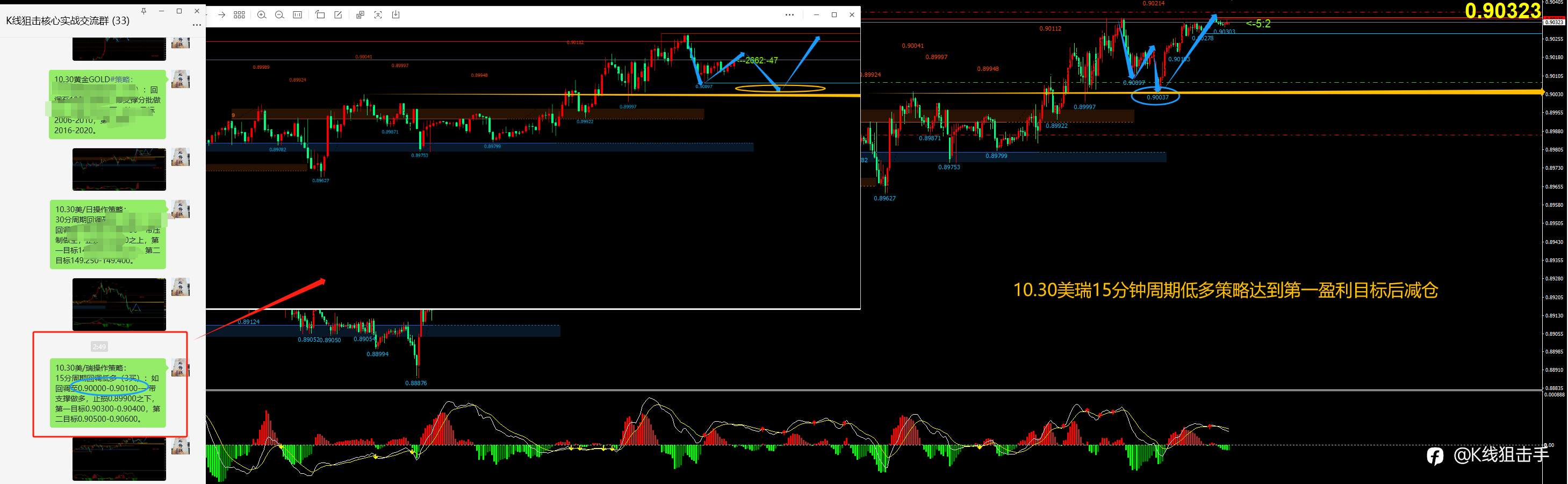Minimize the group chat window
Image resolution: width=1568 pixels, height=484 pixels.
tap(161, 11)
